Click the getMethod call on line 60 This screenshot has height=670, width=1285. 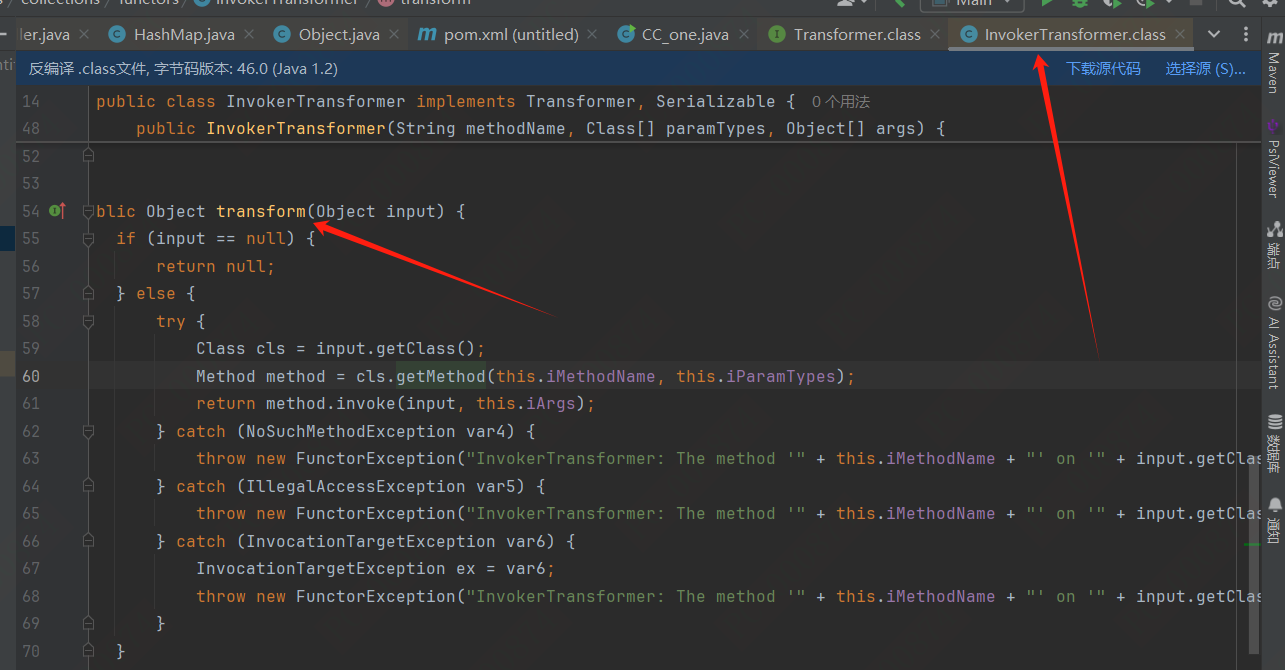(440, 376)
